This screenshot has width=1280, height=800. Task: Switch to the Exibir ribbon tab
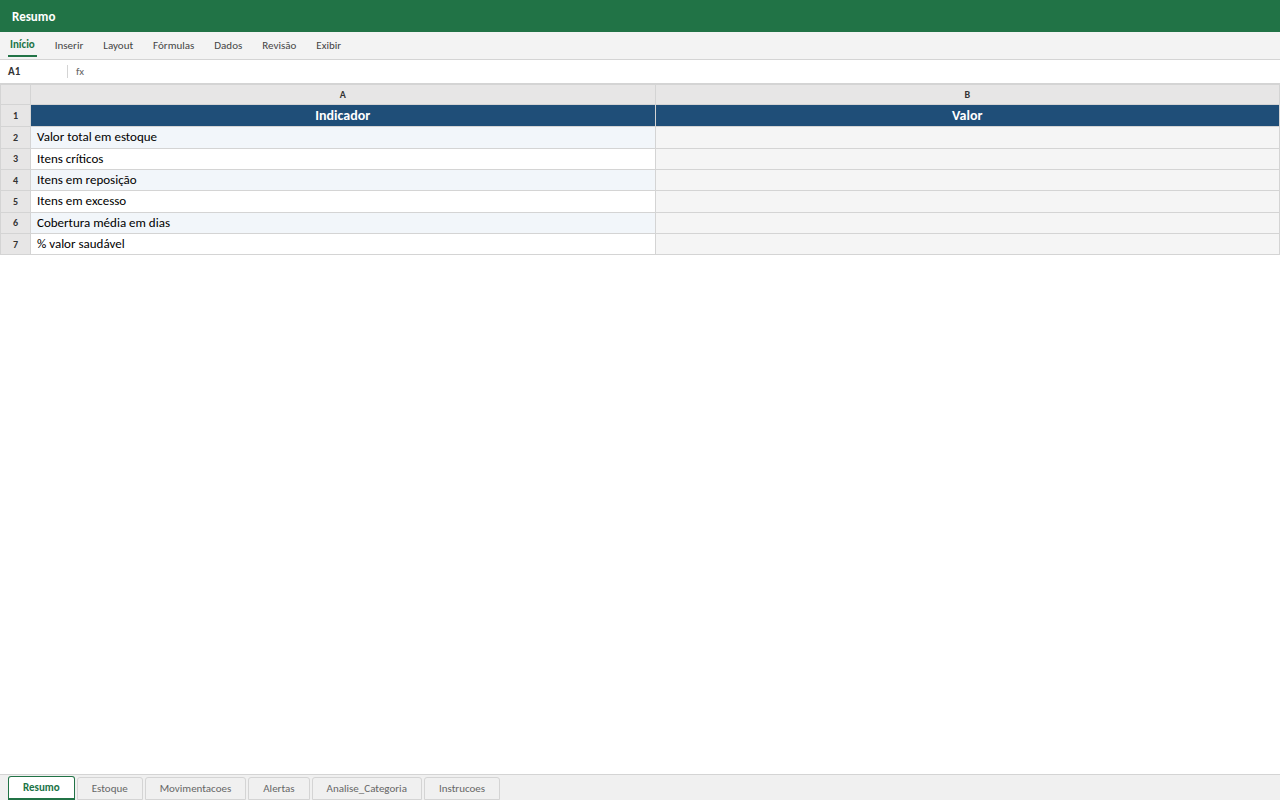[328, 46]
